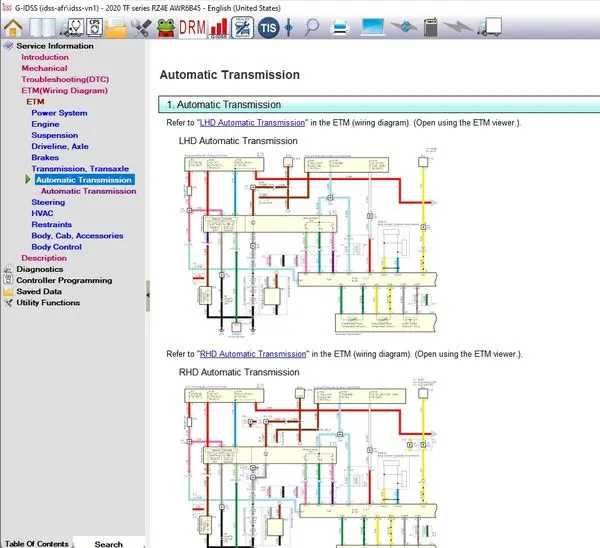The image size is (600, 548).
Task: Select Transmission, Transaxle tree item
Action: (80, 168)
